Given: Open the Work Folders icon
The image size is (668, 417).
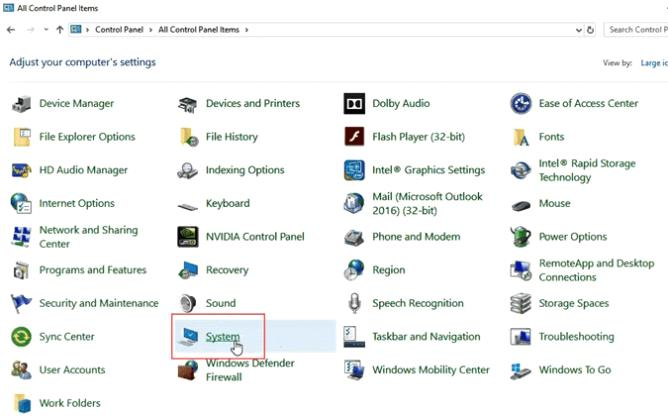Looking at the screenshot, I should click(x=22, y=403).
